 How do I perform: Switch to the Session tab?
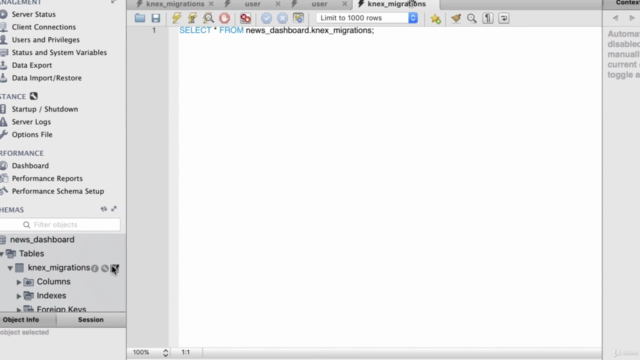(91, 320)
